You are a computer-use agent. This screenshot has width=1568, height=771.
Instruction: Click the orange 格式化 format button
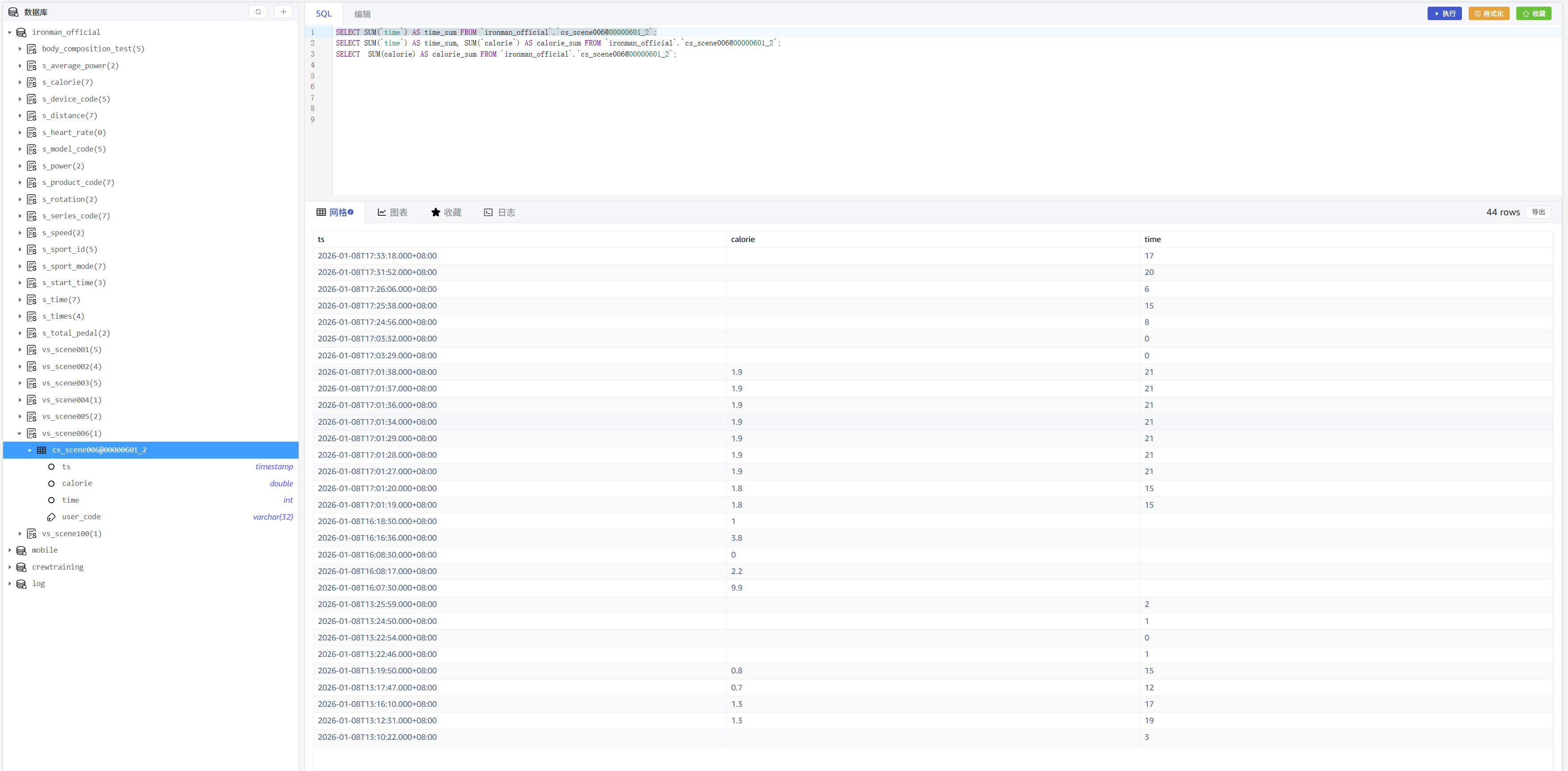tap(1488, 13)
